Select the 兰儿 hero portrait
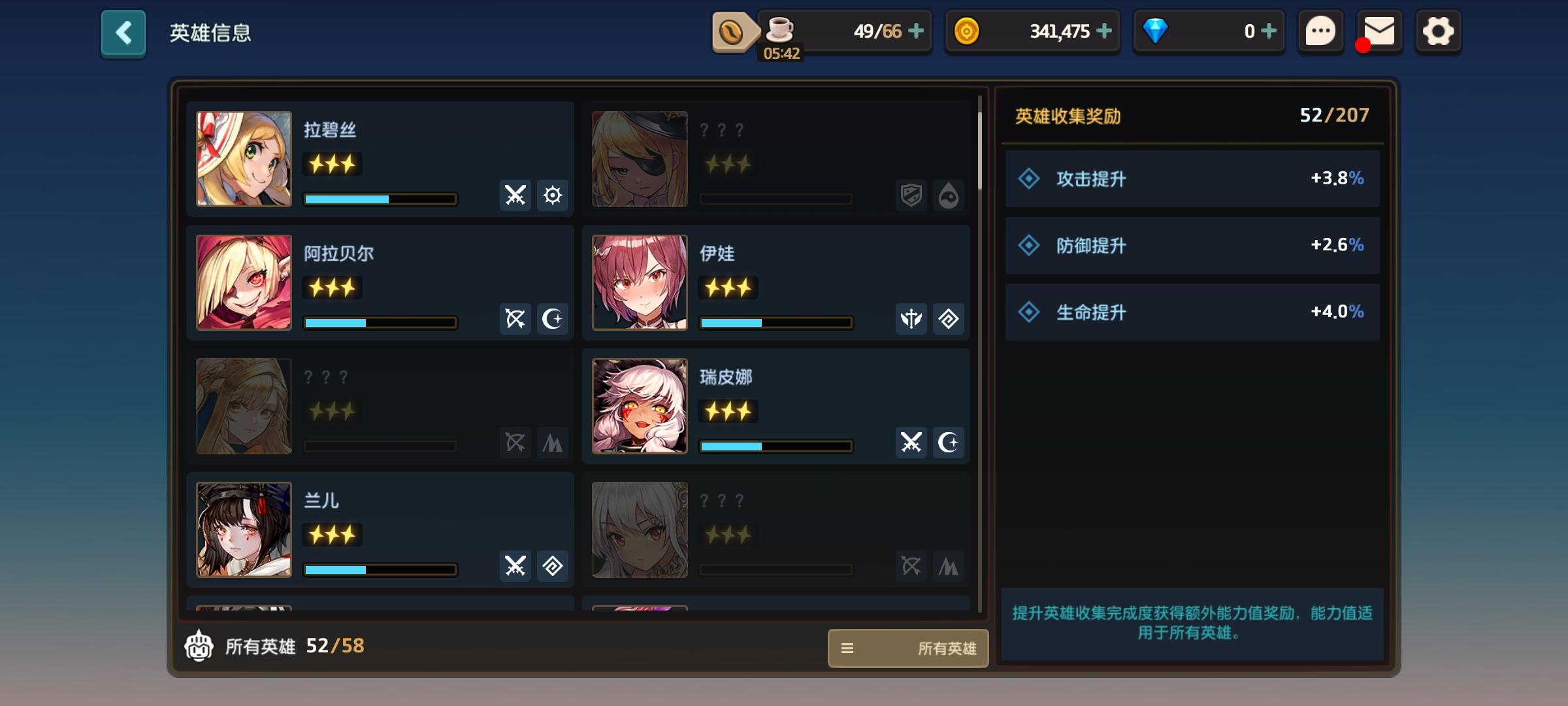Viewport: 1568px width, 706px height. (x=244, y=529)
